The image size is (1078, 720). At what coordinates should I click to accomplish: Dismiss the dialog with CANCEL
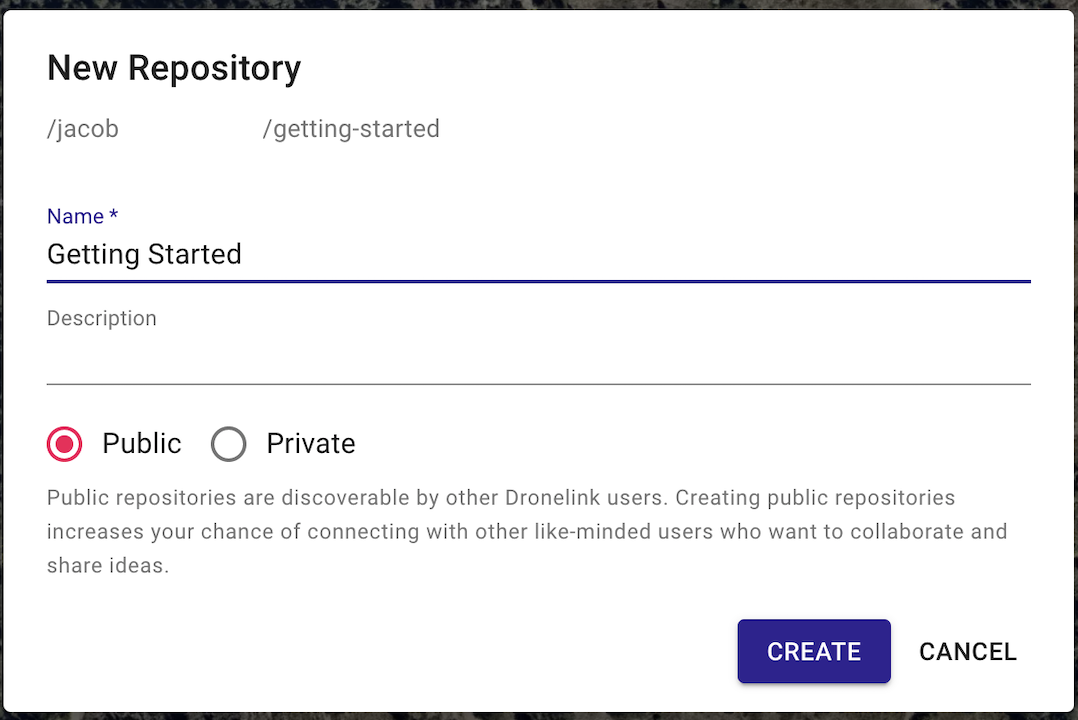pyautogui.click(x=967, y=651)
